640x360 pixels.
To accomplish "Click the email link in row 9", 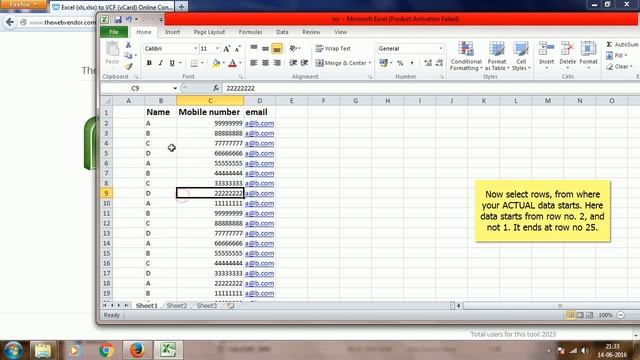I will (x=259, y=193).
